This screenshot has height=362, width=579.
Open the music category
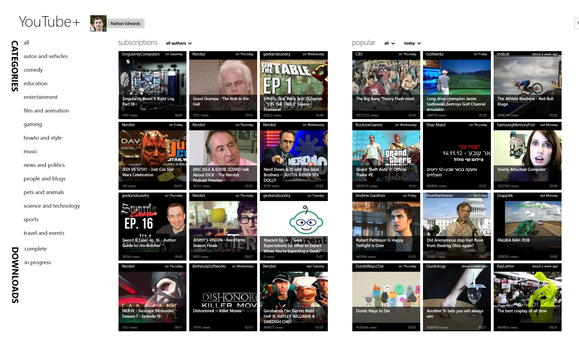30,151
